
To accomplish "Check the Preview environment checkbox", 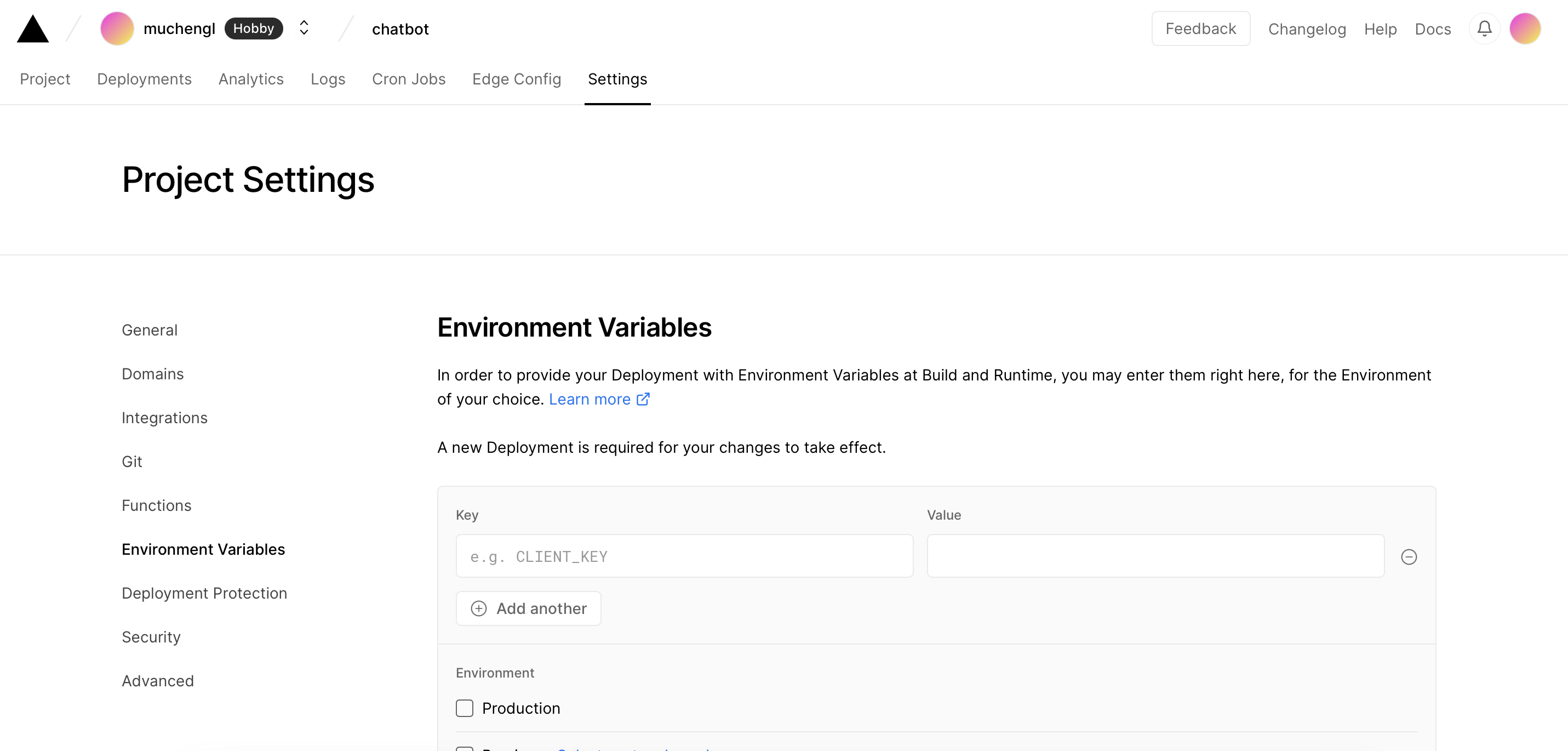I will point(465,750).
